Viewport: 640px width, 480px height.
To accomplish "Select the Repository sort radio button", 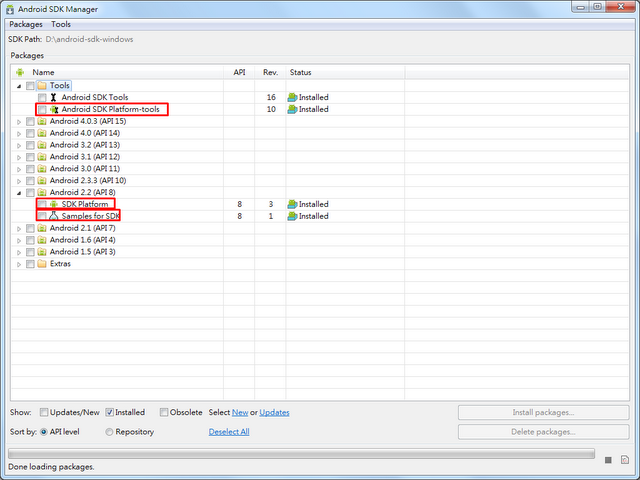I will click(x=109, y=432).
